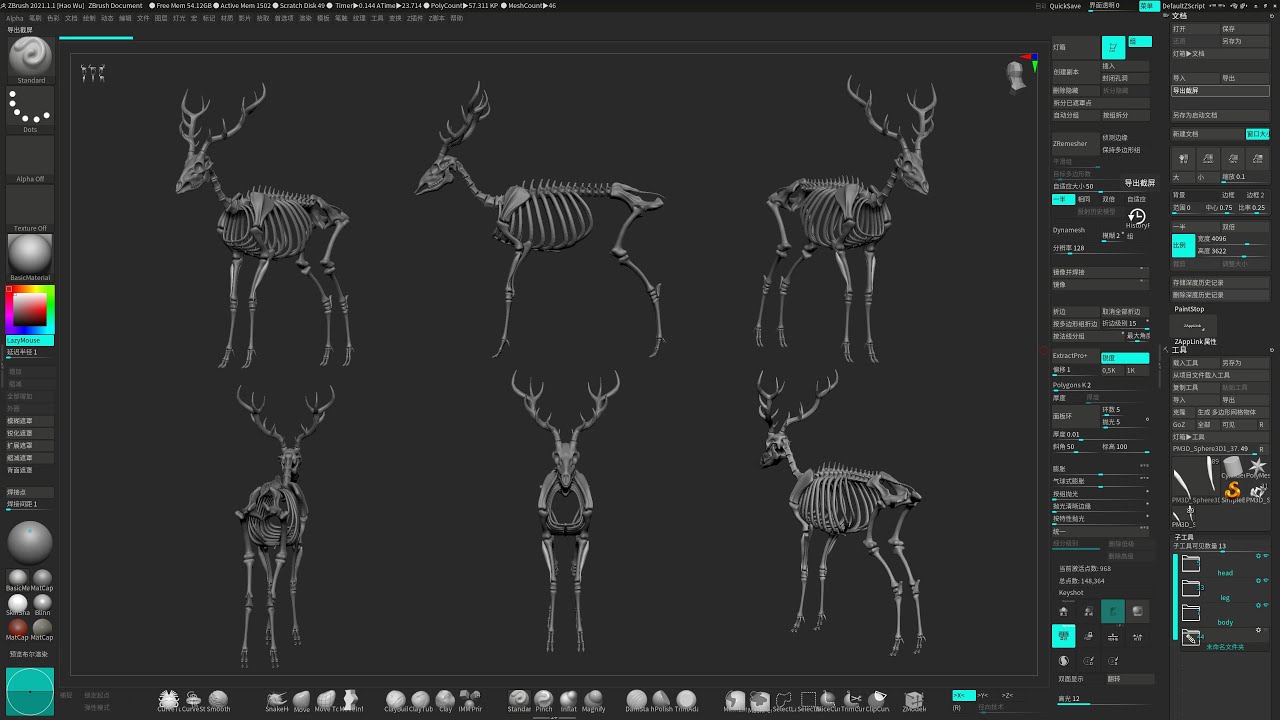Open the Alpha menu
This screenshot has height=720, width=1280.
(x=15, y=18)
